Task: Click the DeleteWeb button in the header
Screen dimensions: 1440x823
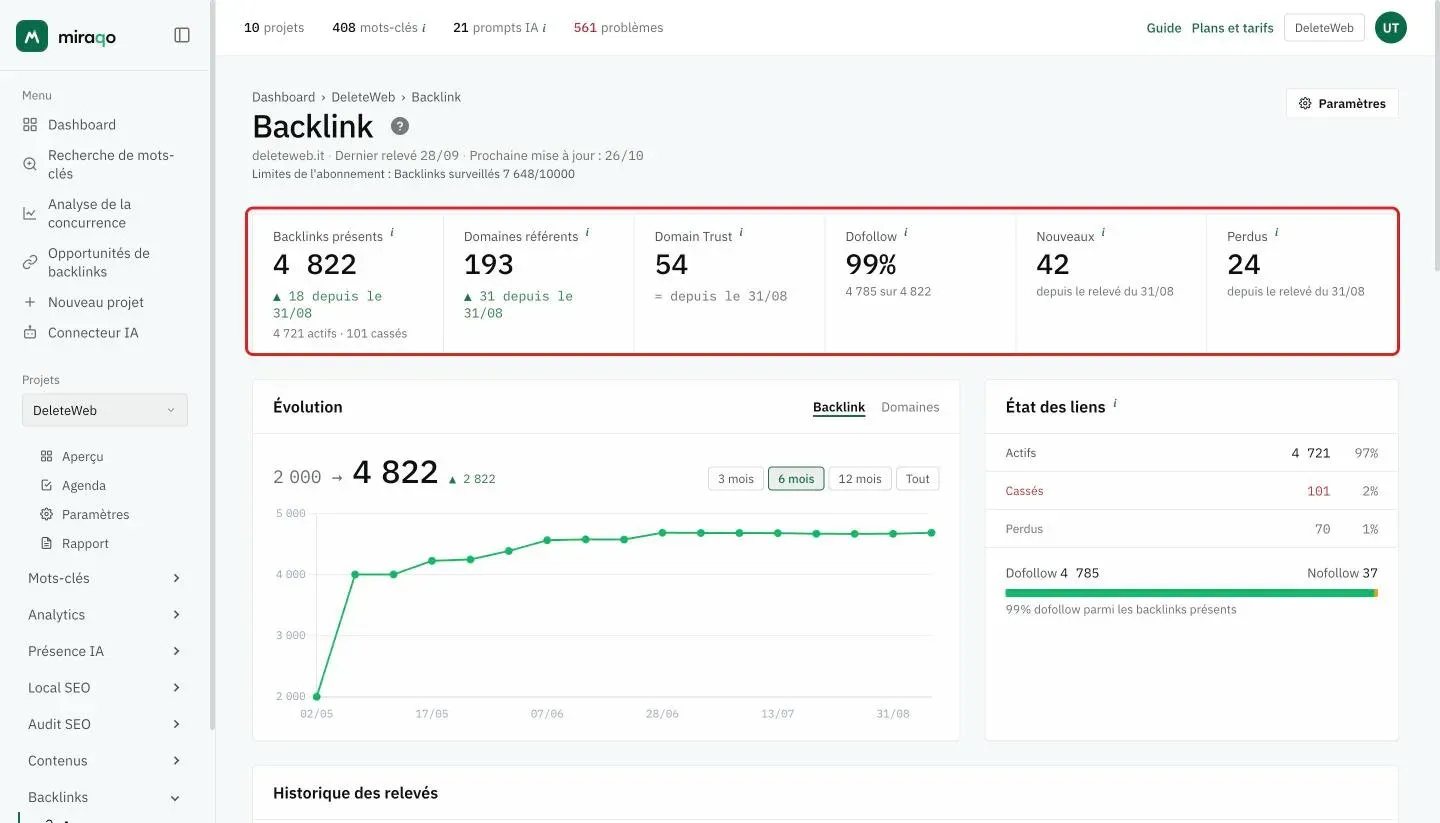Action: click(1324, 28)
